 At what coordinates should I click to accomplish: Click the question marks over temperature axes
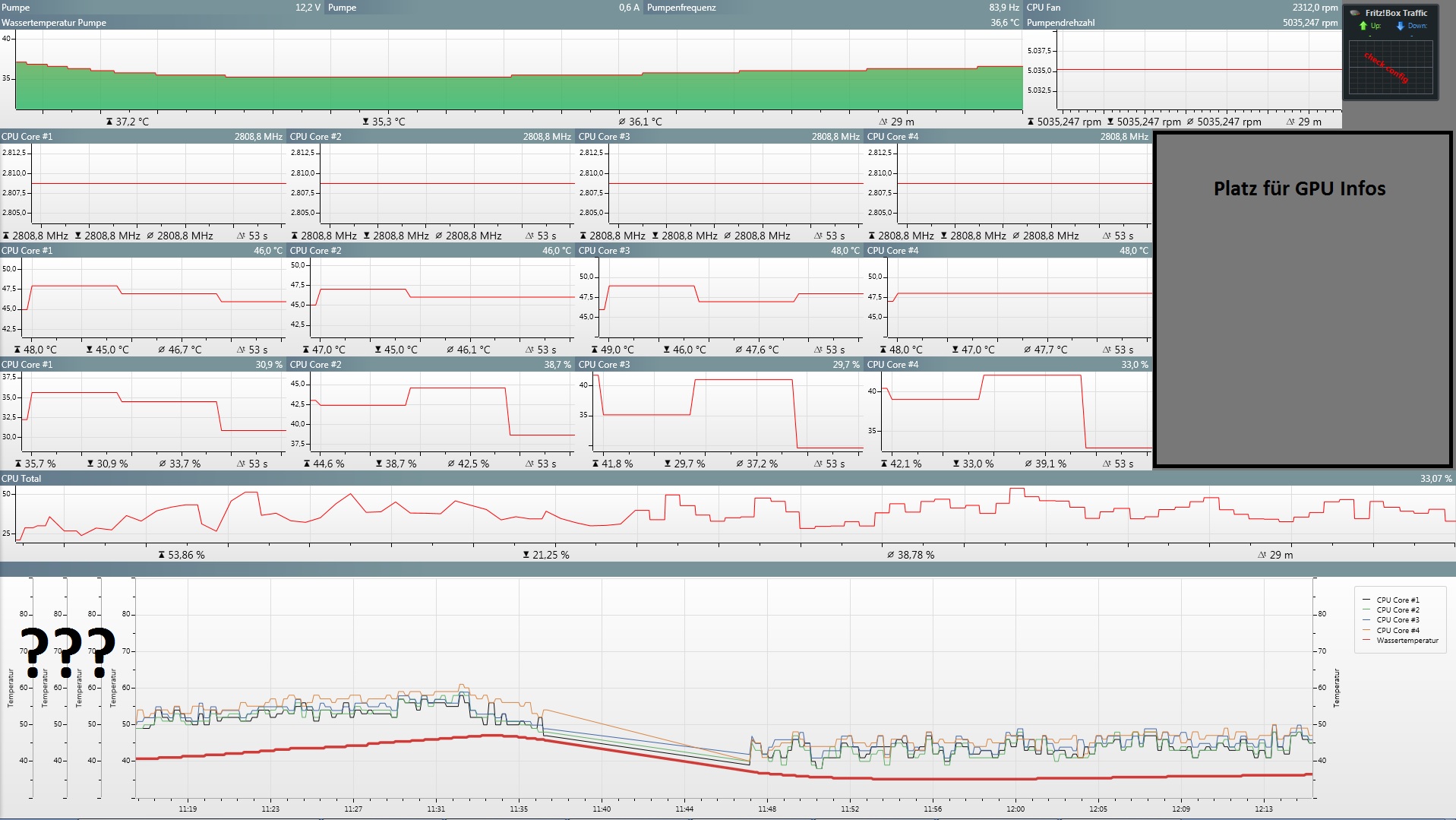68,651
